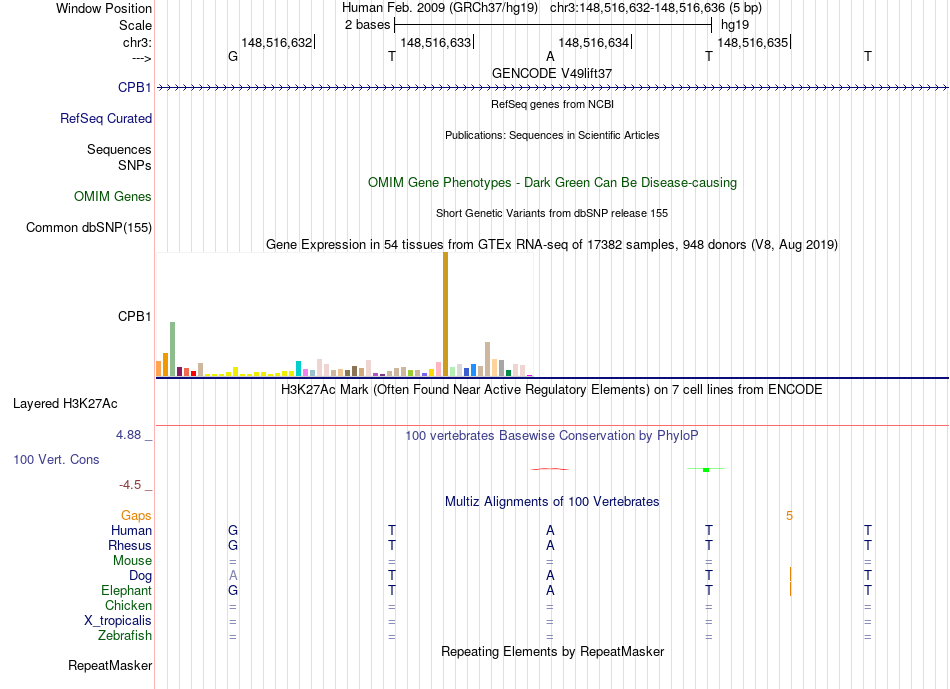The width and height of the screenshot is (950, 689).
Task: Click 'Short Genetic Variants from dbSNP release 155'
Action: click(552, 213)
